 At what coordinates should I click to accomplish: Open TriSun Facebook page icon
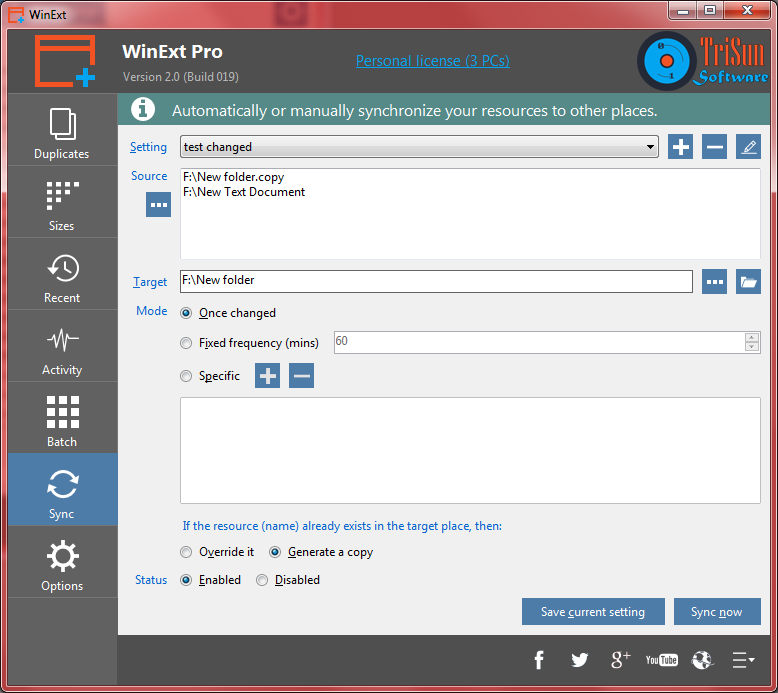[539, 660]
